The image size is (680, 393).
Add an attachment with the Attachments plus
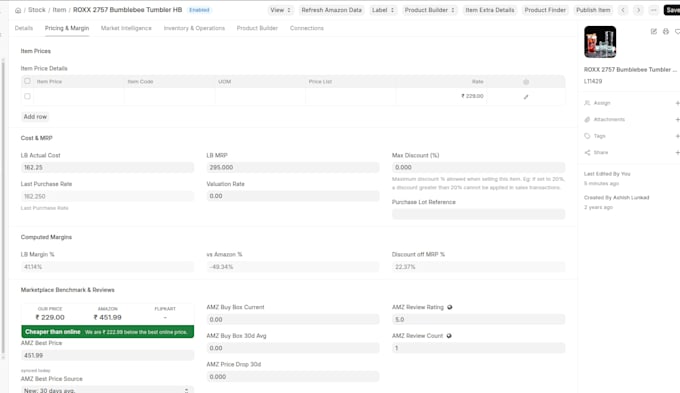[677, 119]
